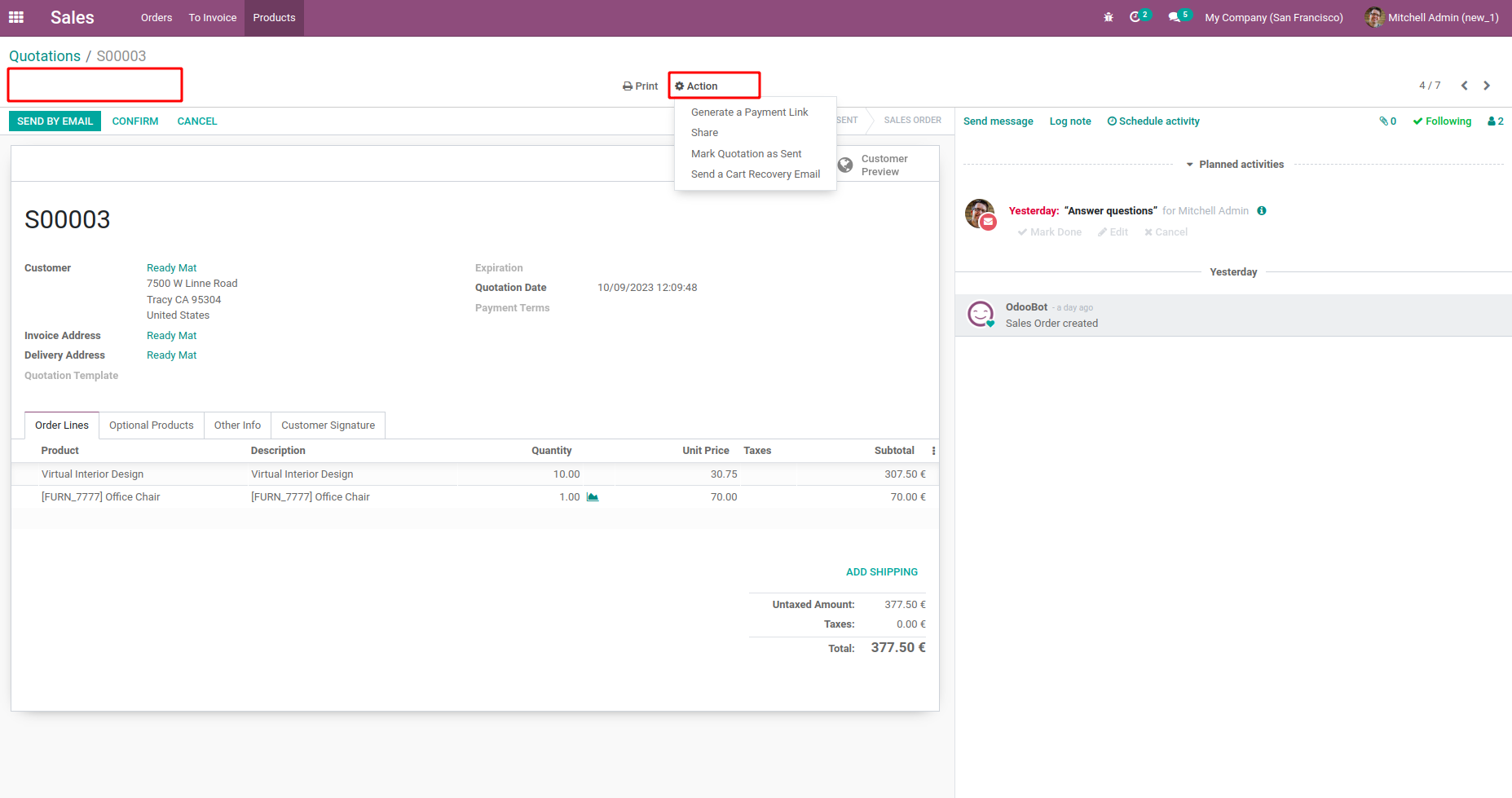Switch to the Optional Products tab

(x=152, y=425)
